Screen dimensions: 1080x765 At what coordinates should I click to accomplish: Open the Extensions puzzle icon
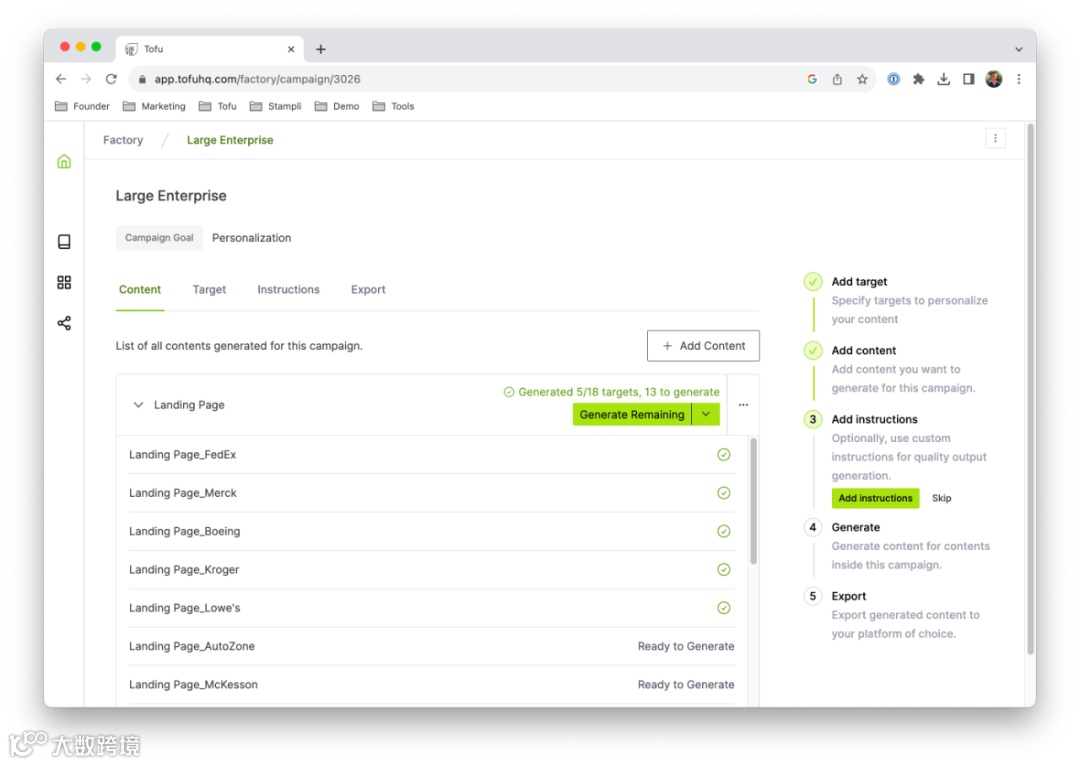click(x=918, y=79)
